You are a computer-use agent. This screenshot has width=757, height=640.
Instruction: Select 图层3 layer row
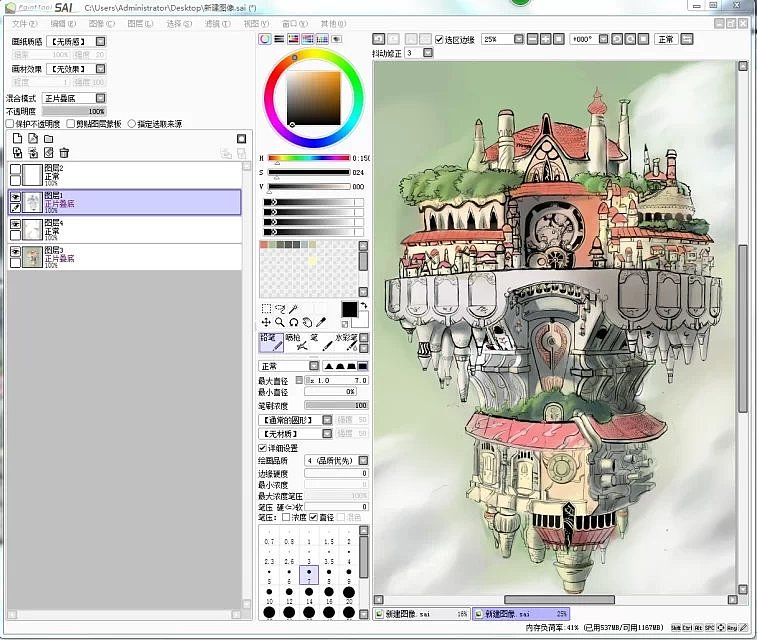point(125,257)
